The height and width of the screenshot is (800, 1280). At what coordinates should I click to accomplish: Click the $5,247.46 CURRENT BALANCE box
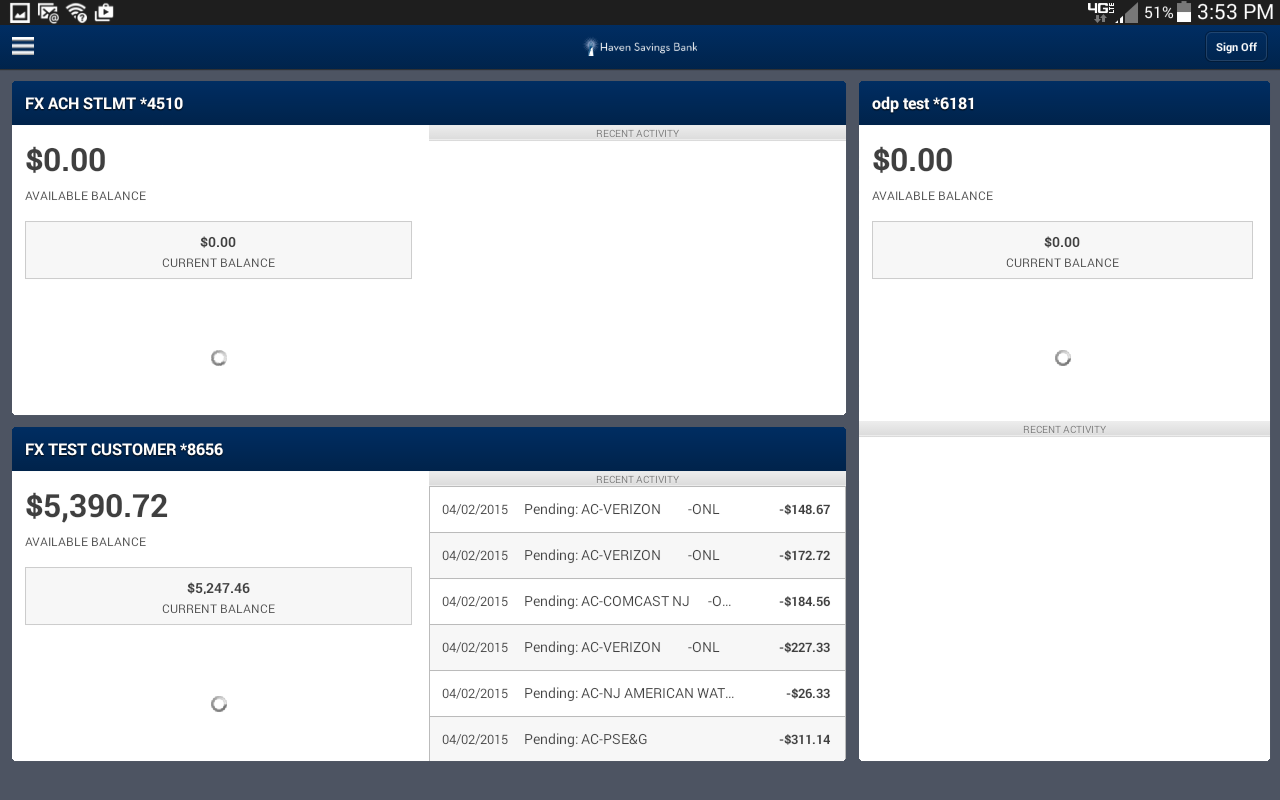click(x=218, y=596)
